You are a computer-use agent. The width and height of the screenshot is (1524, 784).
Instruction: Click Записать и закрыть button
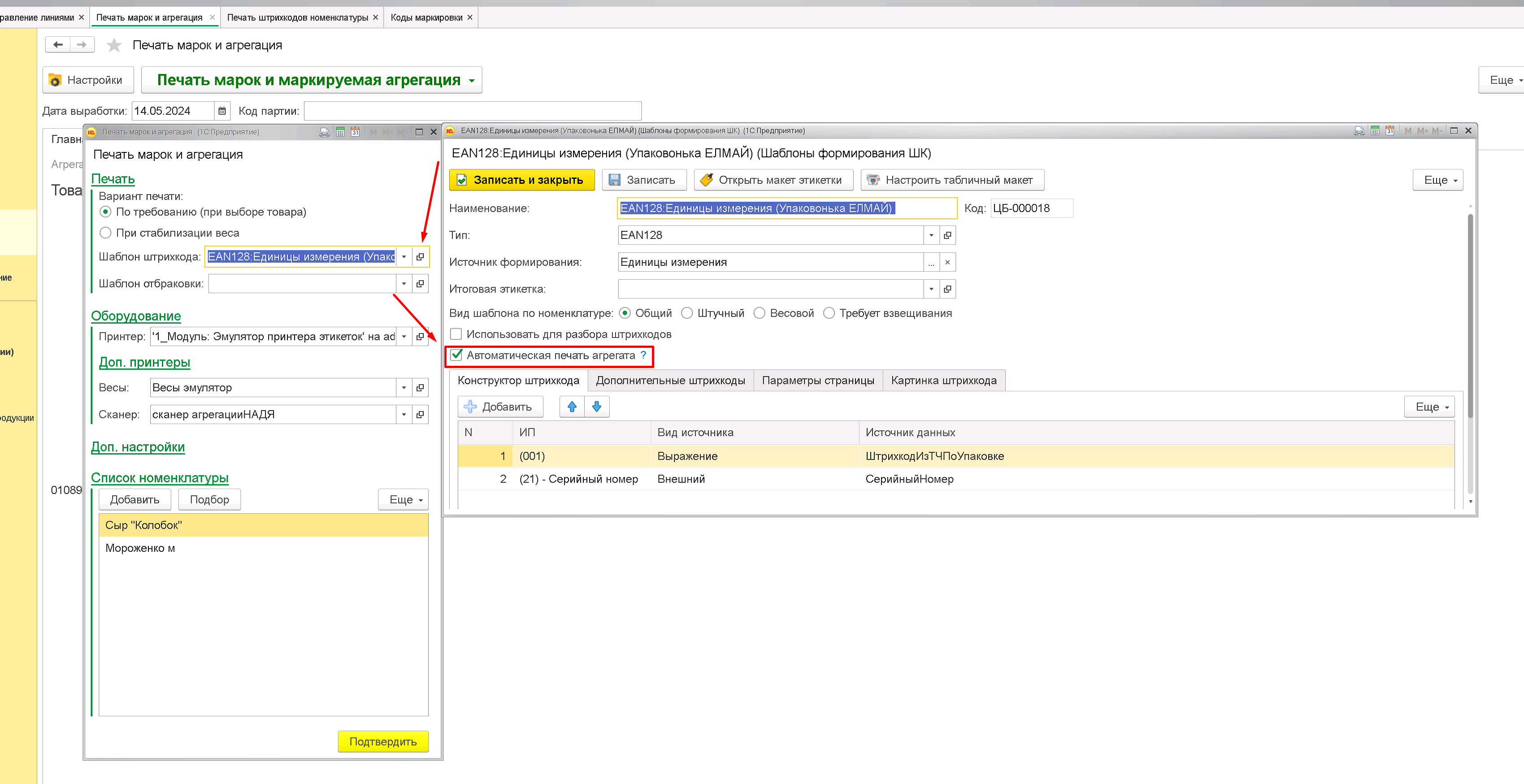coord(521,180)
